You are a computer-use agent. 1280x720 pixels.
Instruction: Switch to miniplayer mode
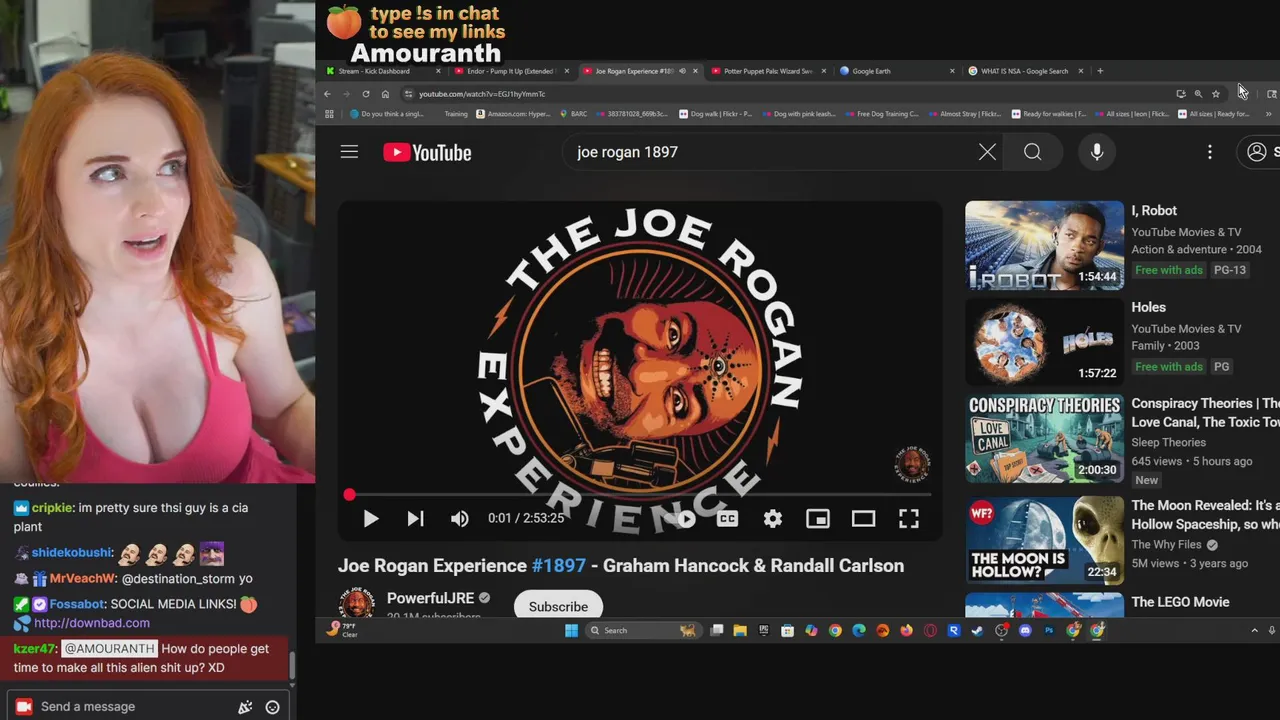pos(818,518)
